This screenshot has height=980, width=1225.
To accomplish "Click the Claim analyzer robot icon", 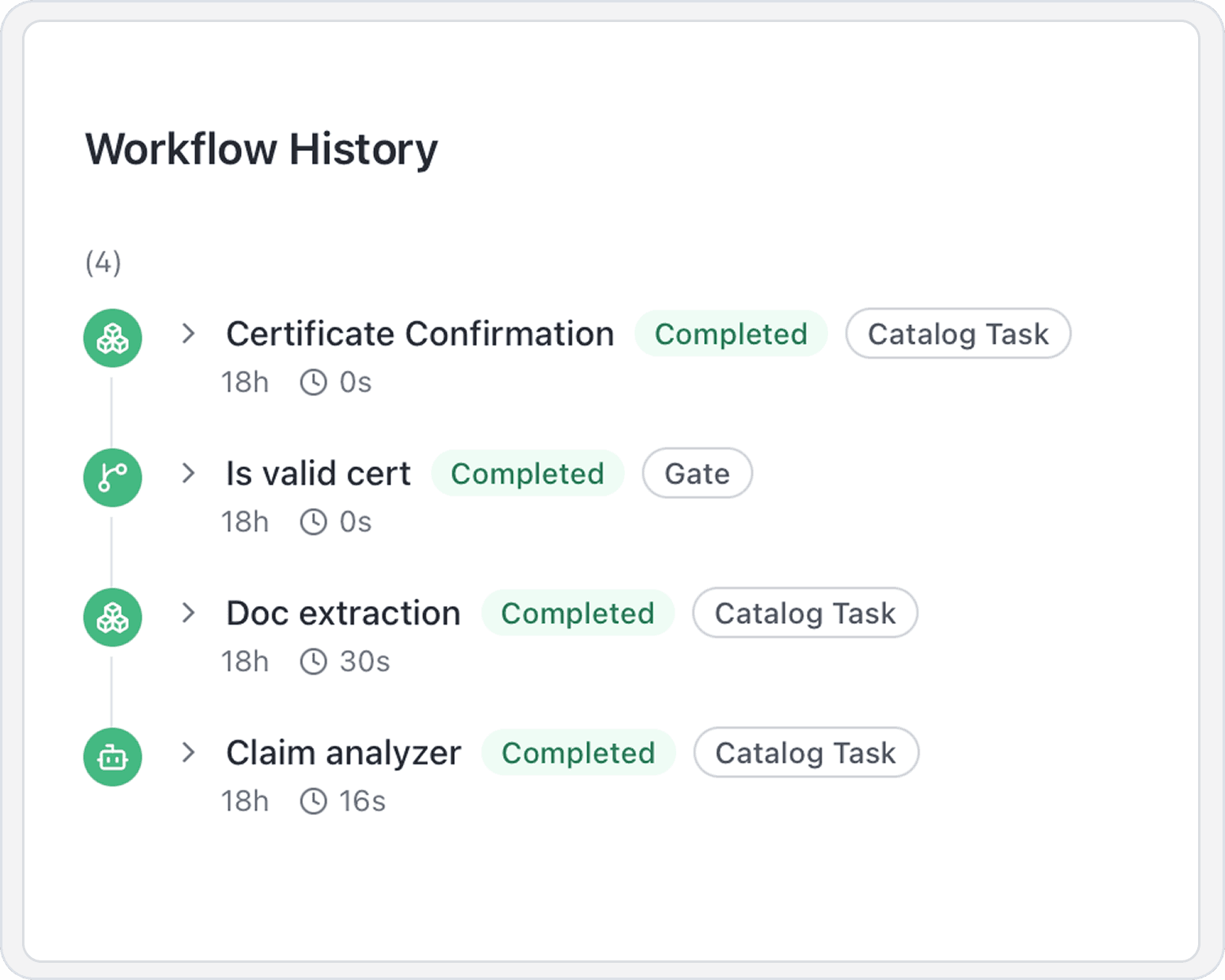I will pos(113,757).
